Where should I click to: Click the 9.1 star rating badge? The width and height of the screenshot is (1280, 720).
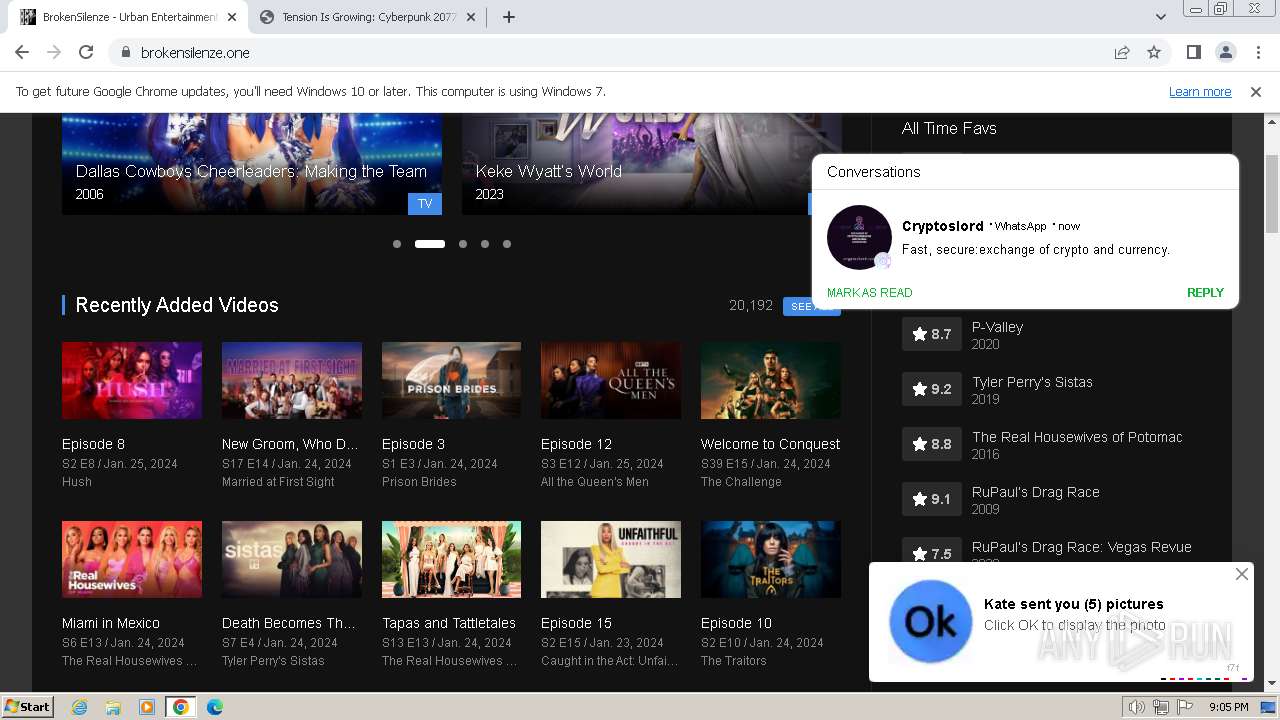[932, 499]
